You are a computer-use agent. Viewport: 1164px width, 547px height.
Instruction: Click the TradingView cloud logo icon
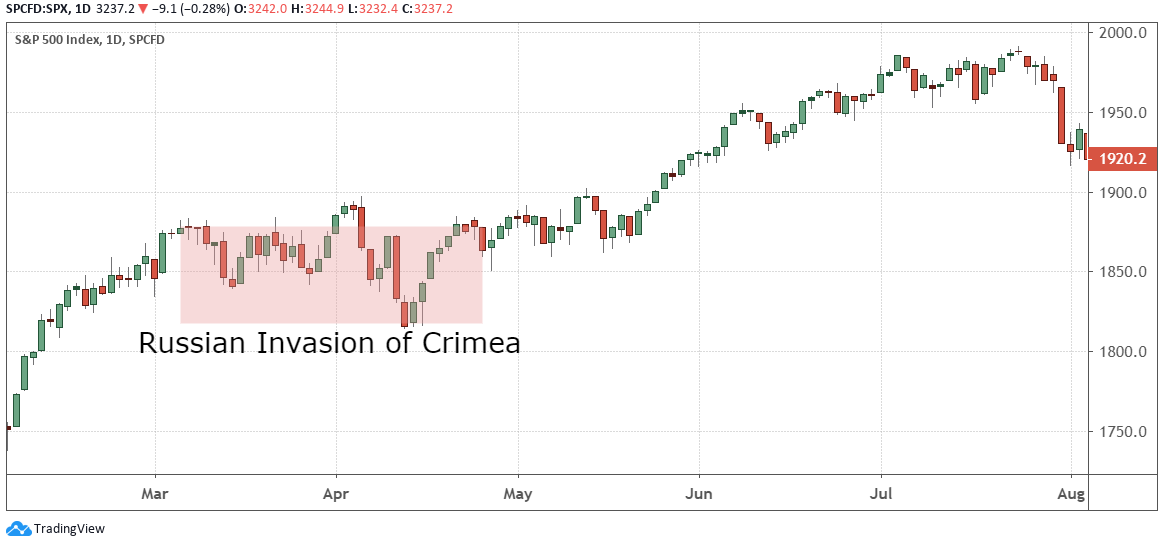[19, 529]
